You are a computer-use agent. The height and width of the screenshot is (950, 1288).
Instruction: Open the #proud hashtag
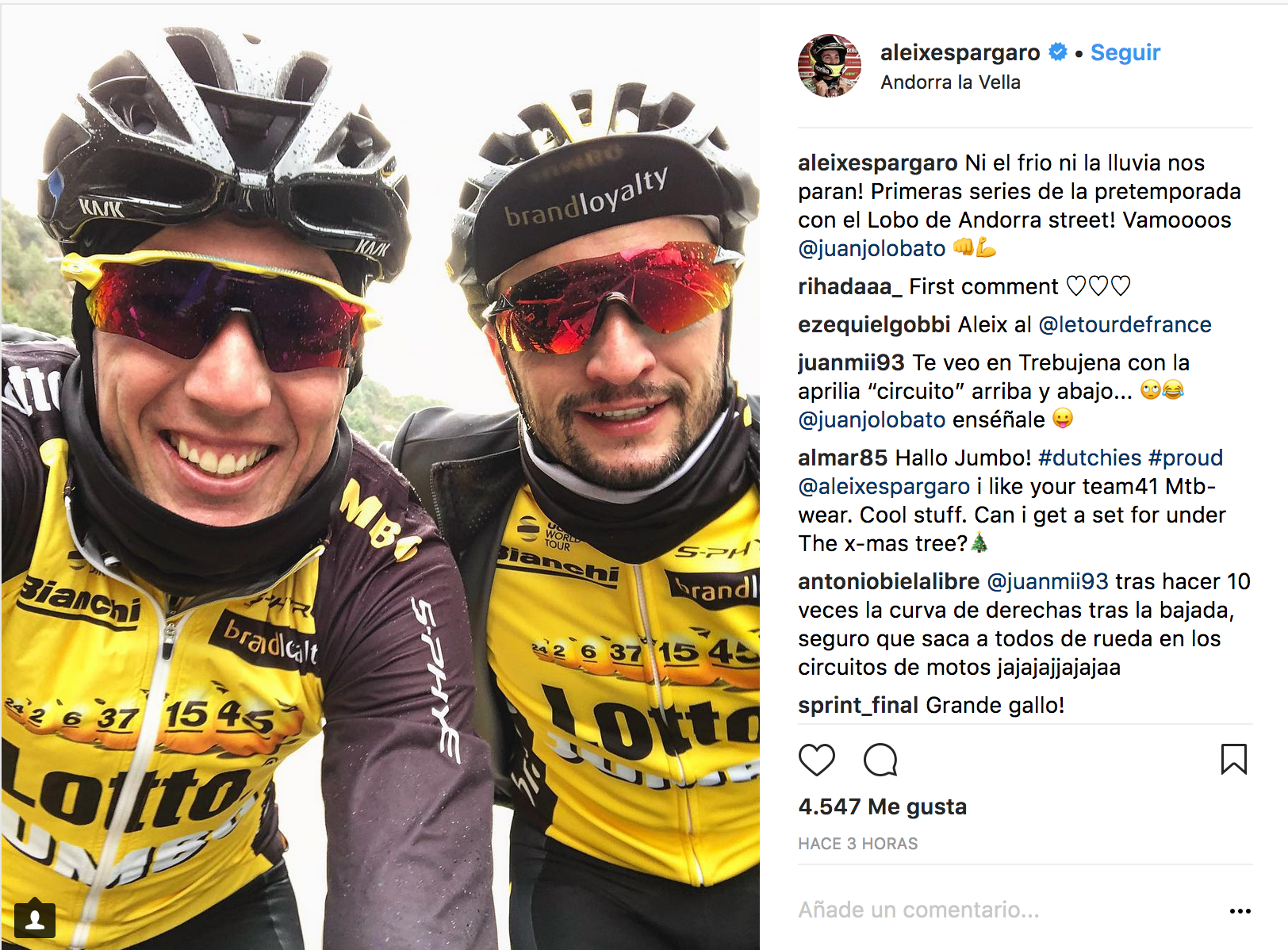coord(1185,458)
